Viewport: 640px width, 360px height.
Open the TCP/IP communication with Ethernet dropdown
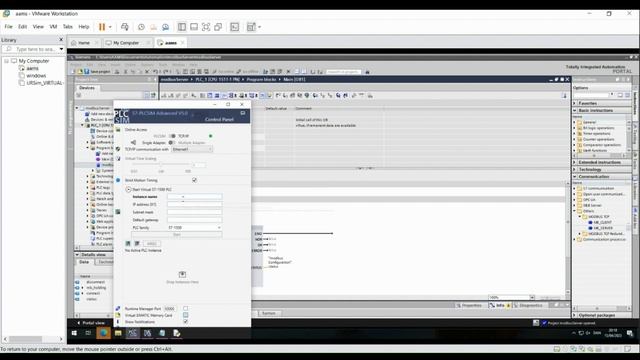192,149
